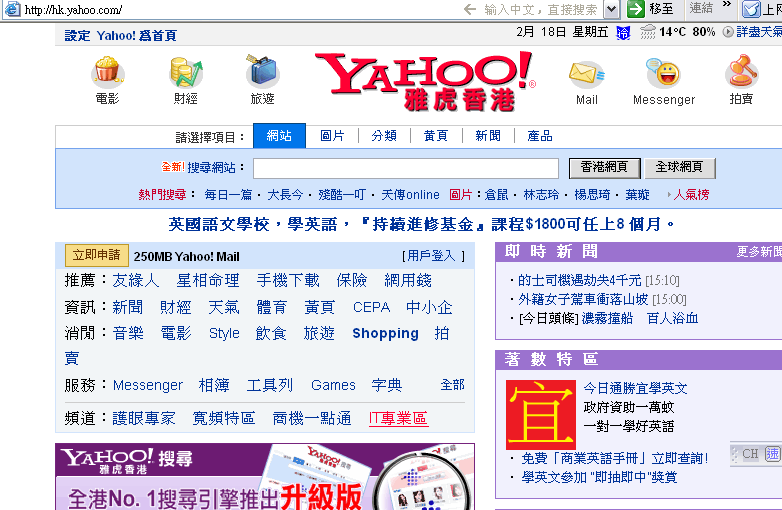This screenshot has height=510, width=782.
Task: Open the 英國語文學校 promotional text link
Action: point(421,224)
